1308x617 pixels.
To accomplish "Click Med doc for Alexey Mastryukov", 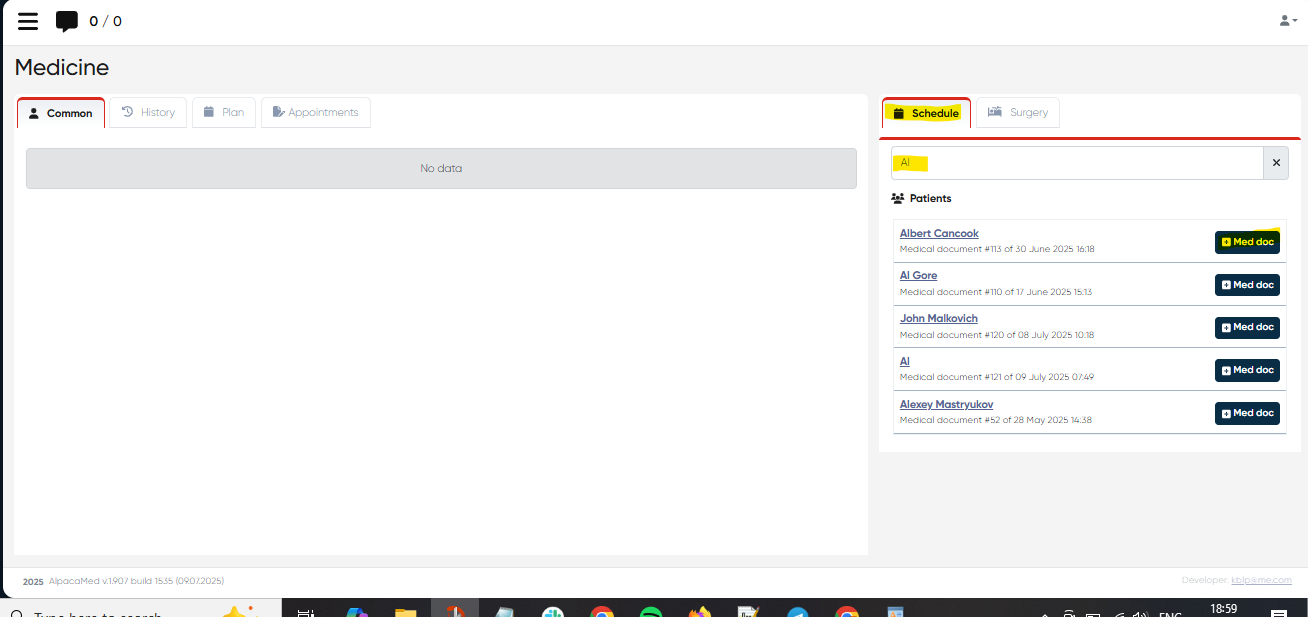I will (1247, 413).
